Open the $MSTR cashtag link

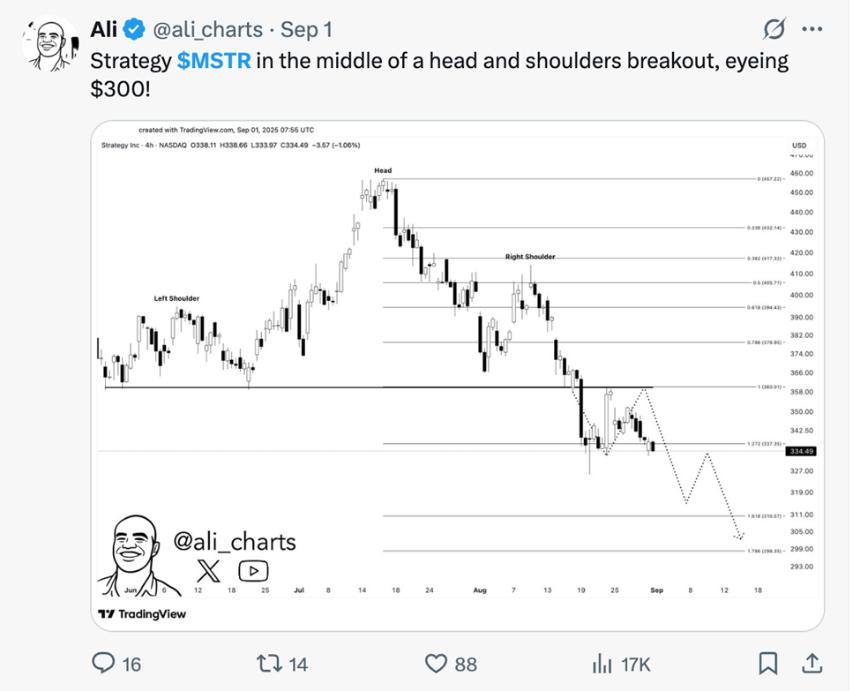point(214,61)
